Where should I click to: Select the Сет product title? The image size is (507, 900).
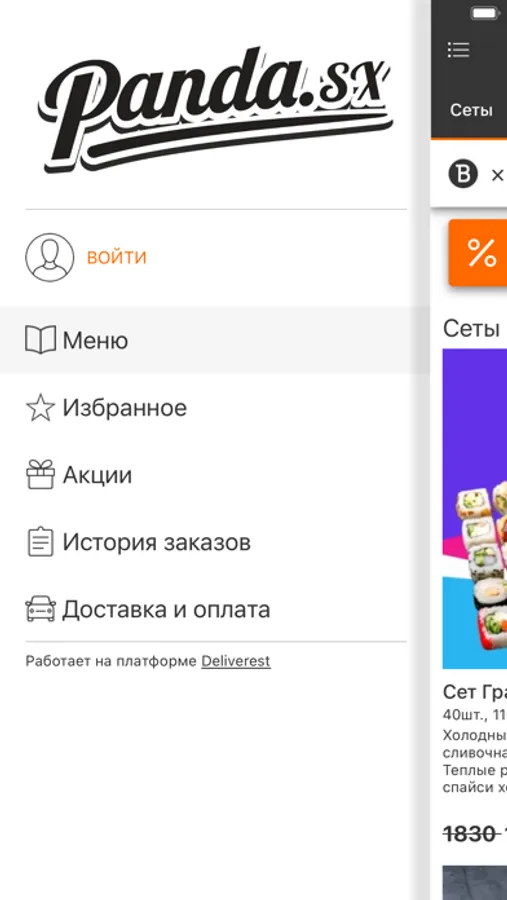(474, 692)
